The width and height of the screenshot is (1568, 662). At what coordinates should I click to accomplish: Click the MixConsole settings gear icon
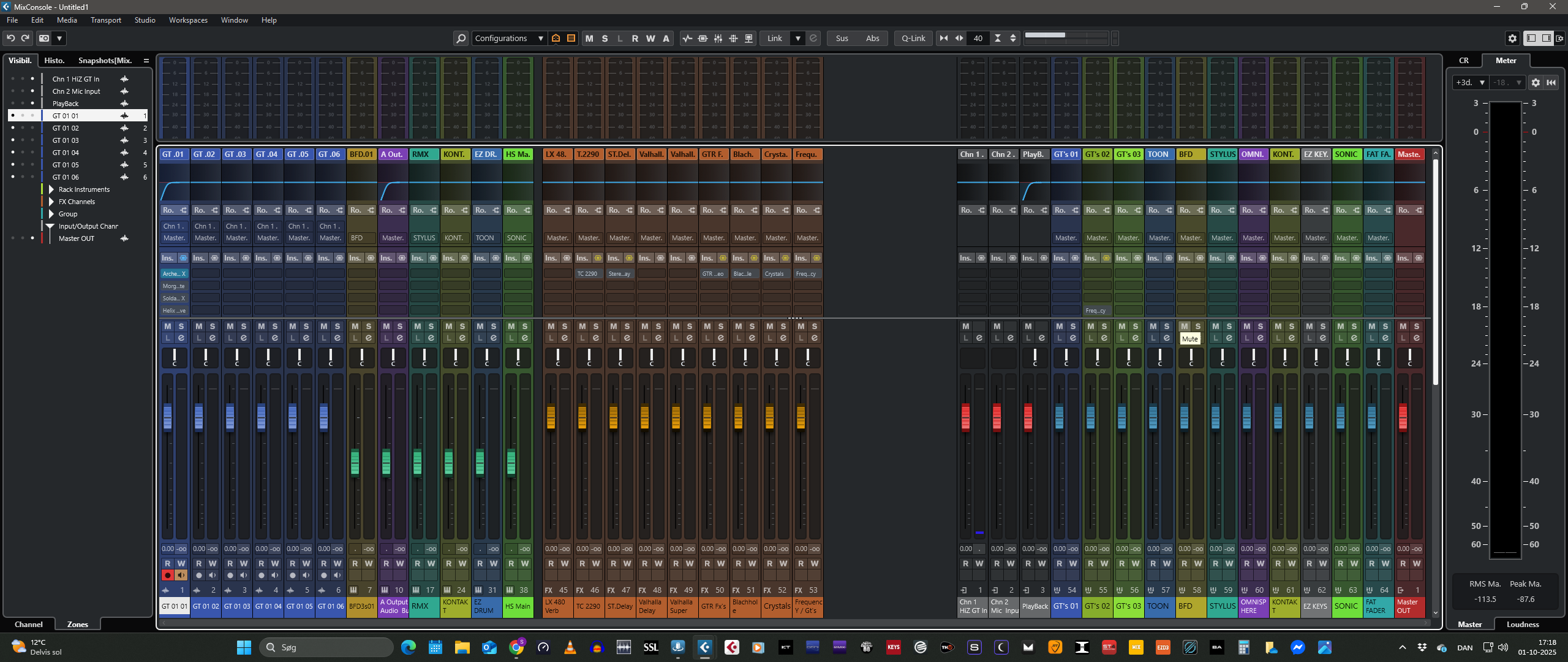point(1512,38)
